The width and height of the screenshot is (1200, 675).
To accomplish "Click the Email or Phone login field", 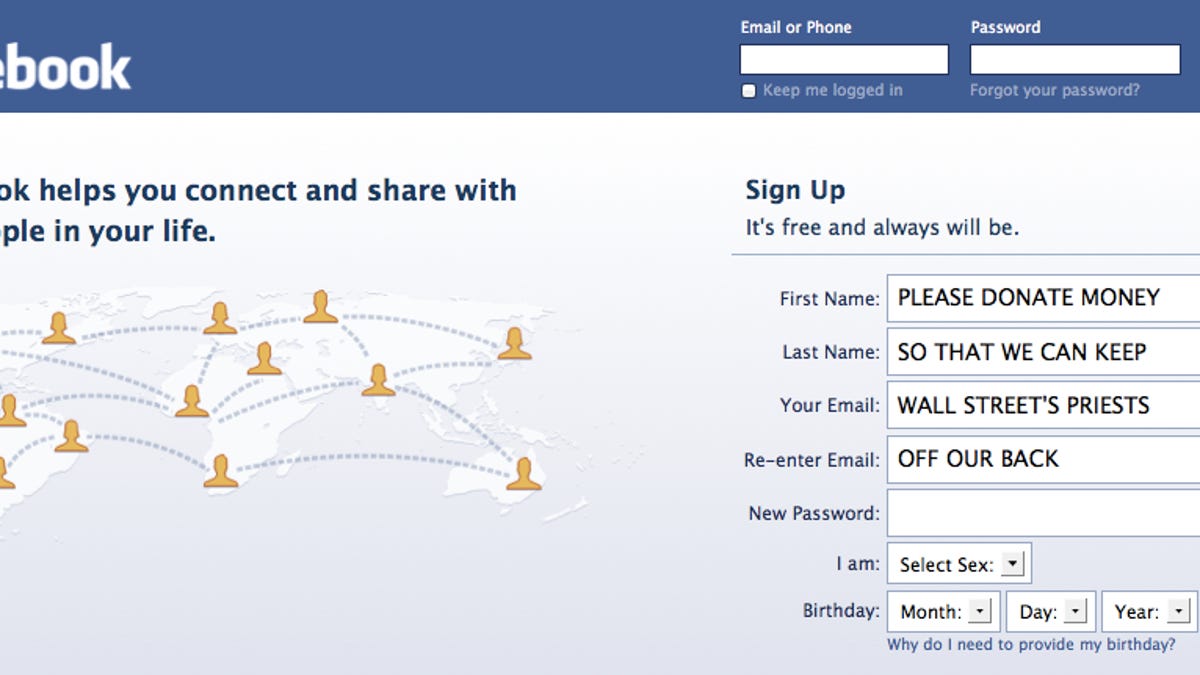I will pos(844,60).
